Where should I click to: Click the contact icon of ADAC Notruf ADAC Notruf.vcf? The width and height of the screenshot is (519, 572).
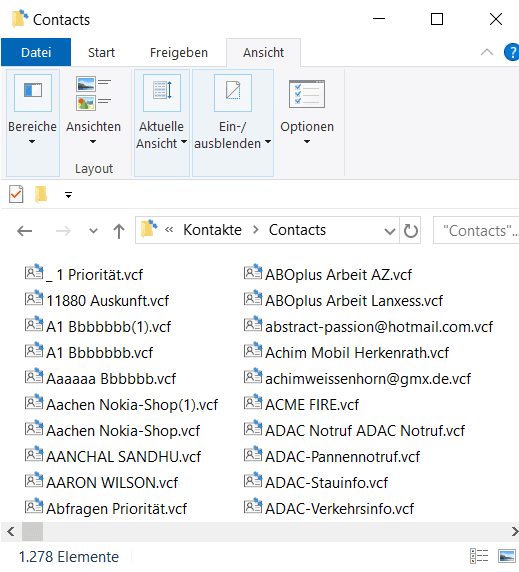tap(253, 428)
